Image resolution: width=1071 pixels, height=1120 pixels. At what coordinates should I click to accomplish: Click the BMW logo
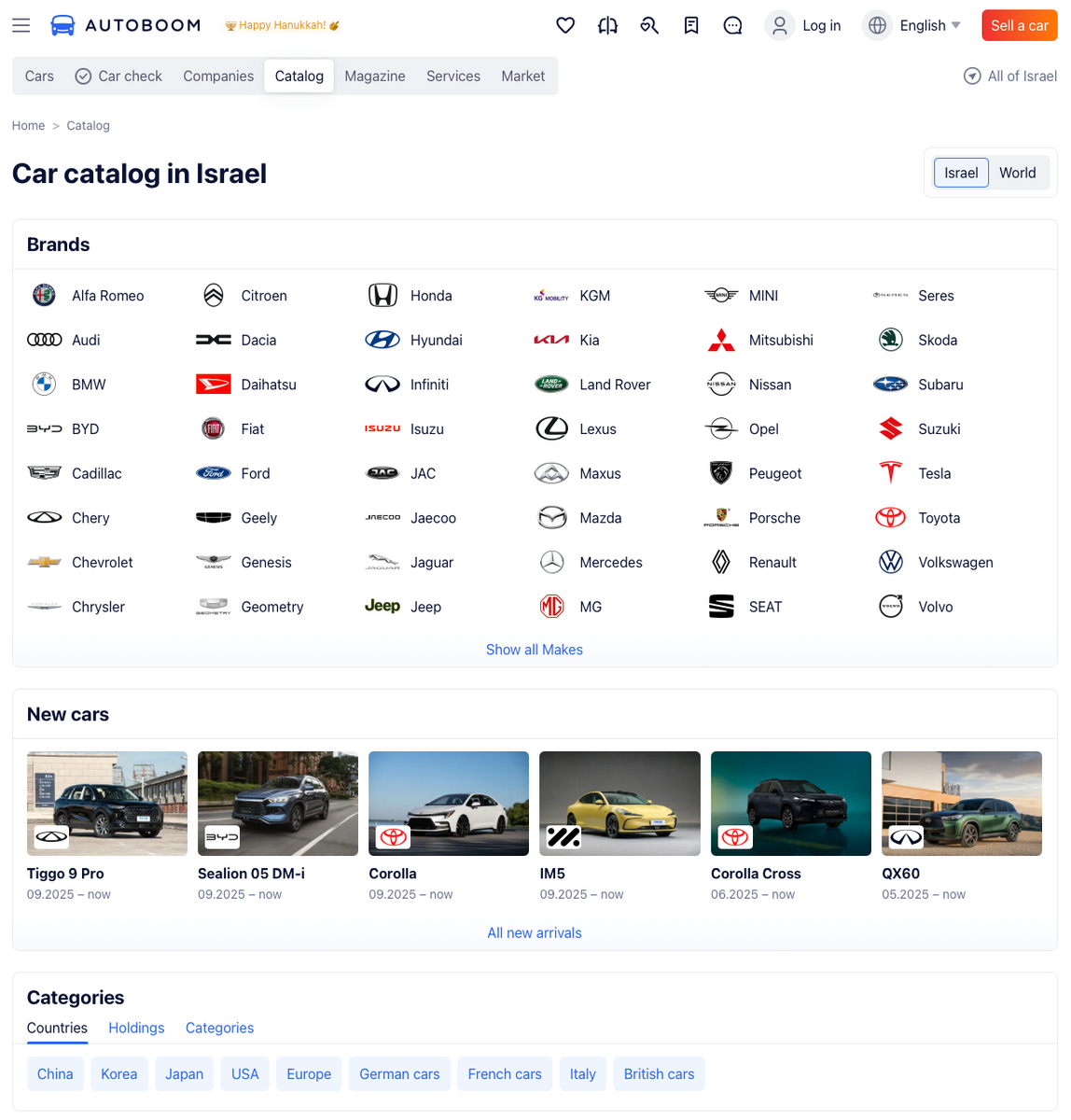[44, 384]
